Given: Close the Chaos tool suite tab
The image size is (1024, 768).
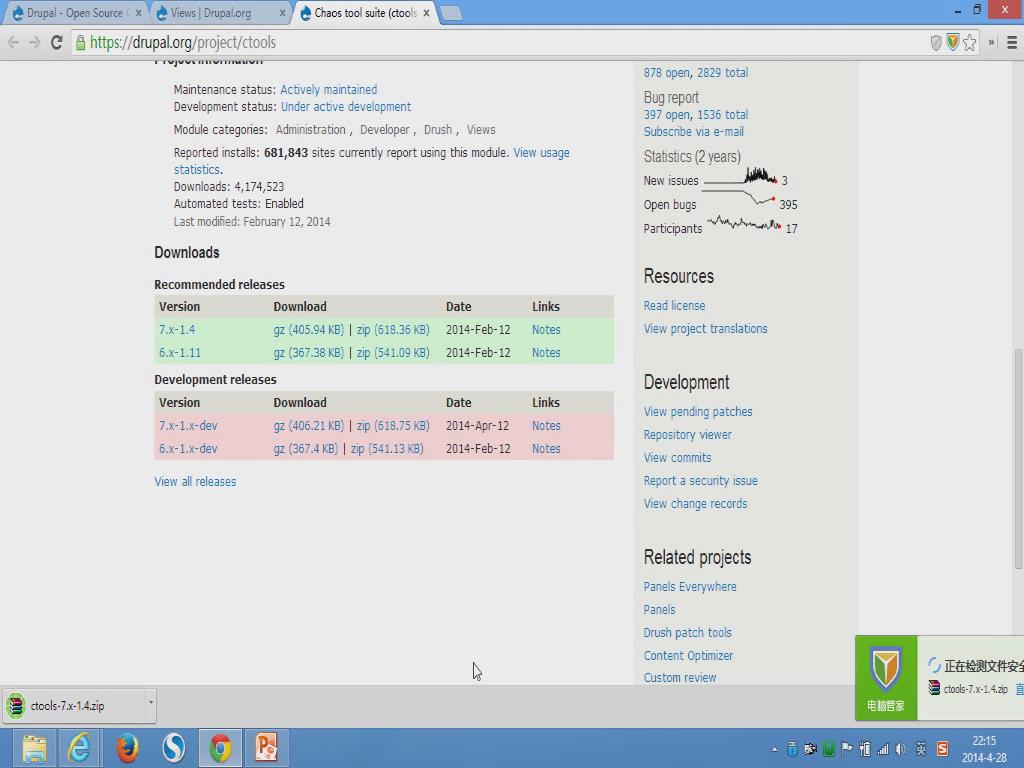Looking at the screenshot, I should (426, 13).
